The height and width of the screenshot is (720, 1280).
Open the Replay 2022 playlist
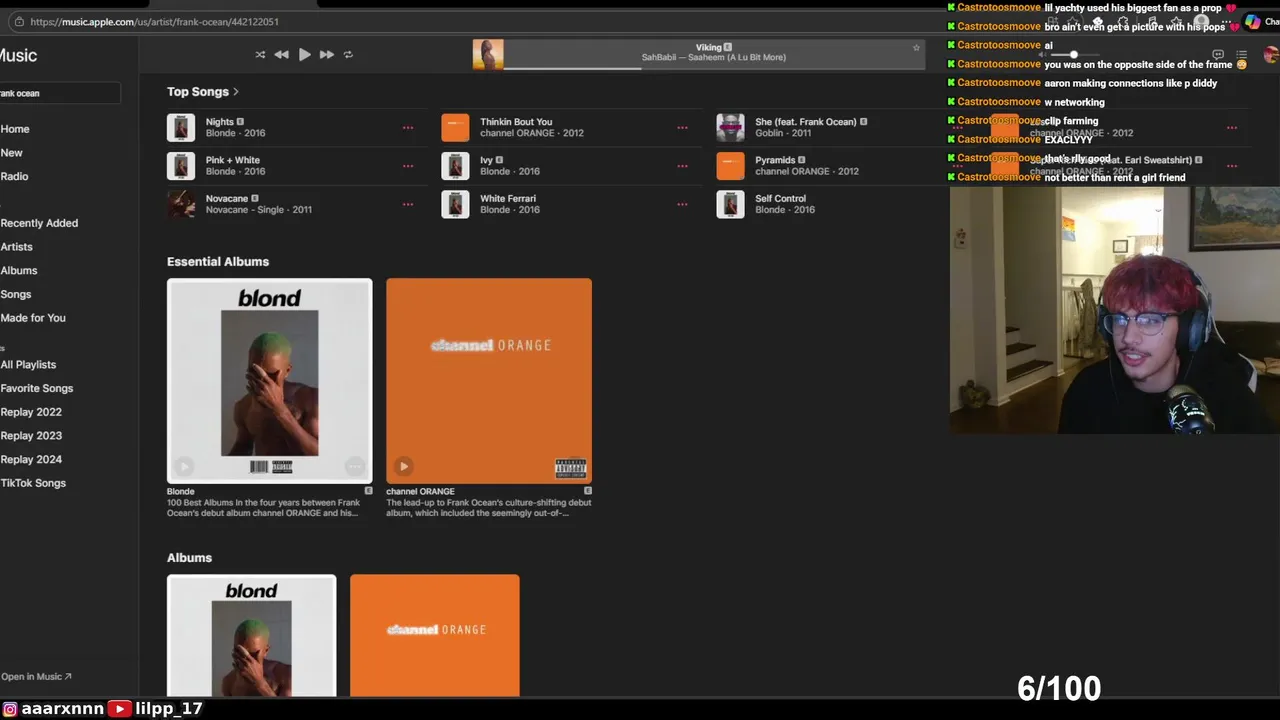[31, 412]
